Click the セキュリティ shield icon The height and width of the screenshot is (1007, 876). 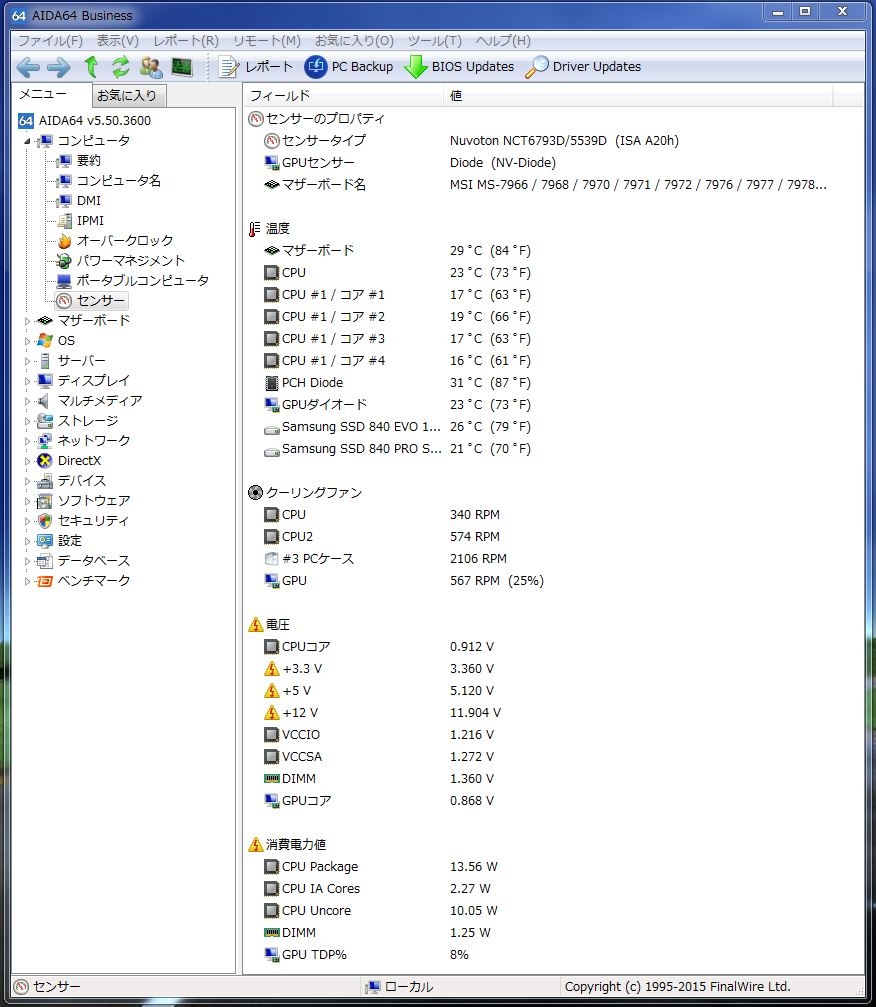(45, 520)
